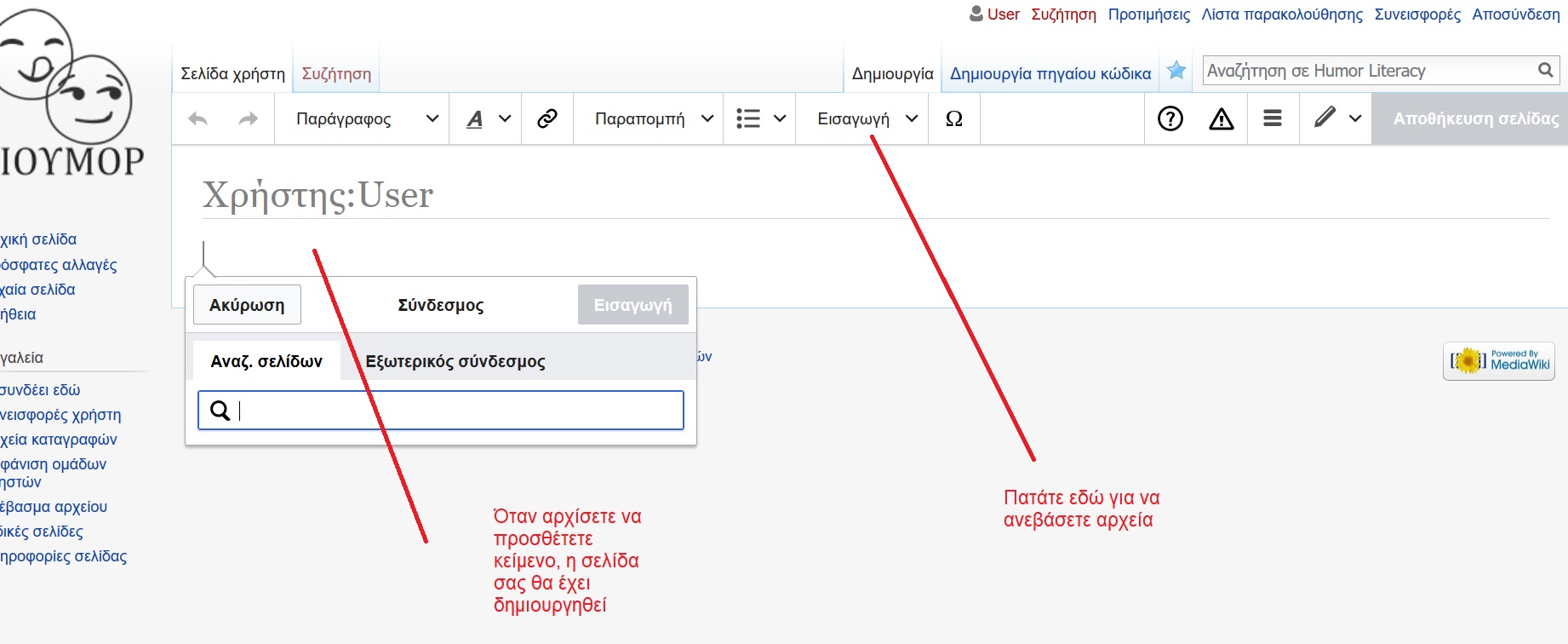
Task: Click the User link in top bar
Action: click(x=1003, y=14)
